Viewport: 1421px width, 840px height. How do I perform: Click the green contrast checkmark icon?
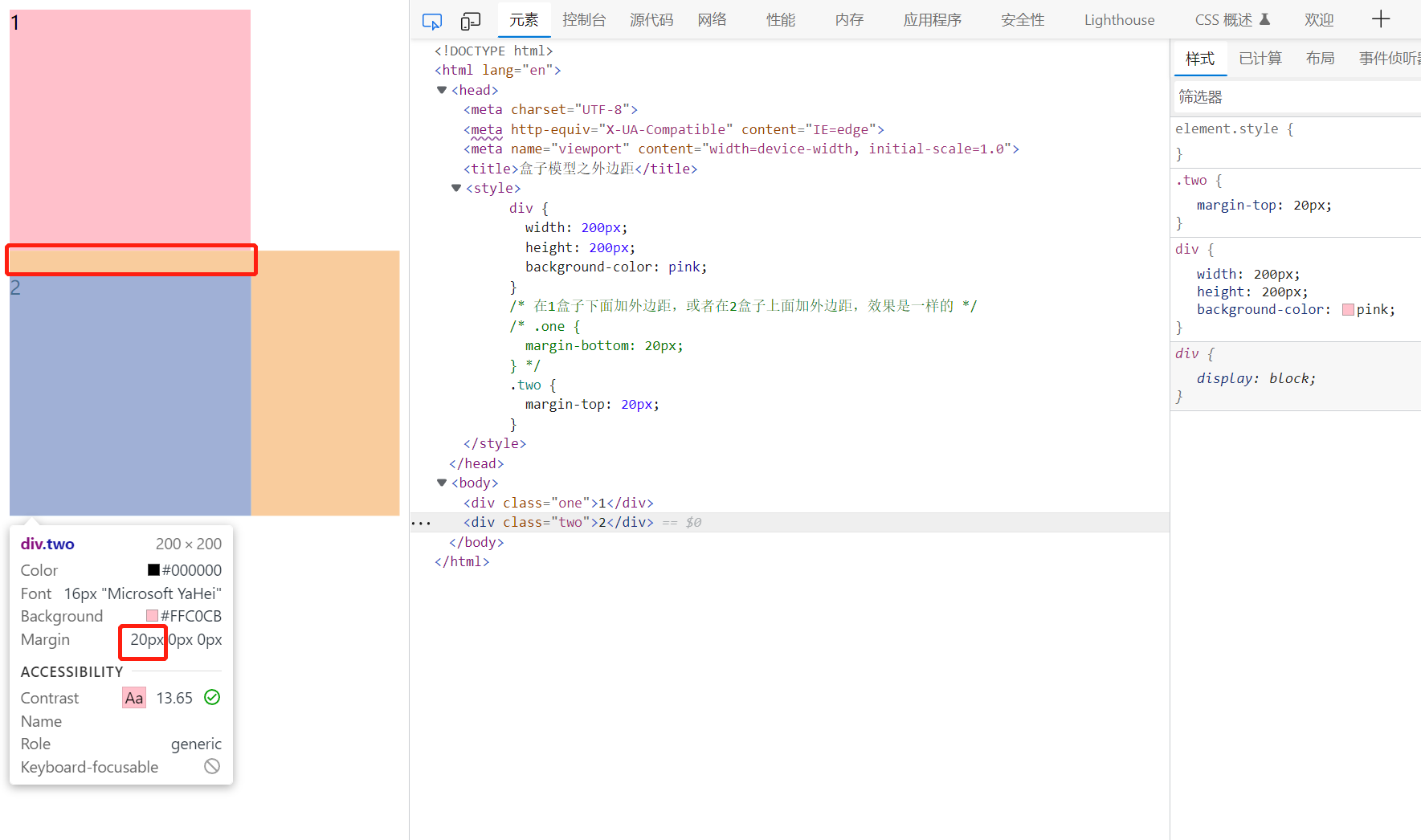[211, 697]
